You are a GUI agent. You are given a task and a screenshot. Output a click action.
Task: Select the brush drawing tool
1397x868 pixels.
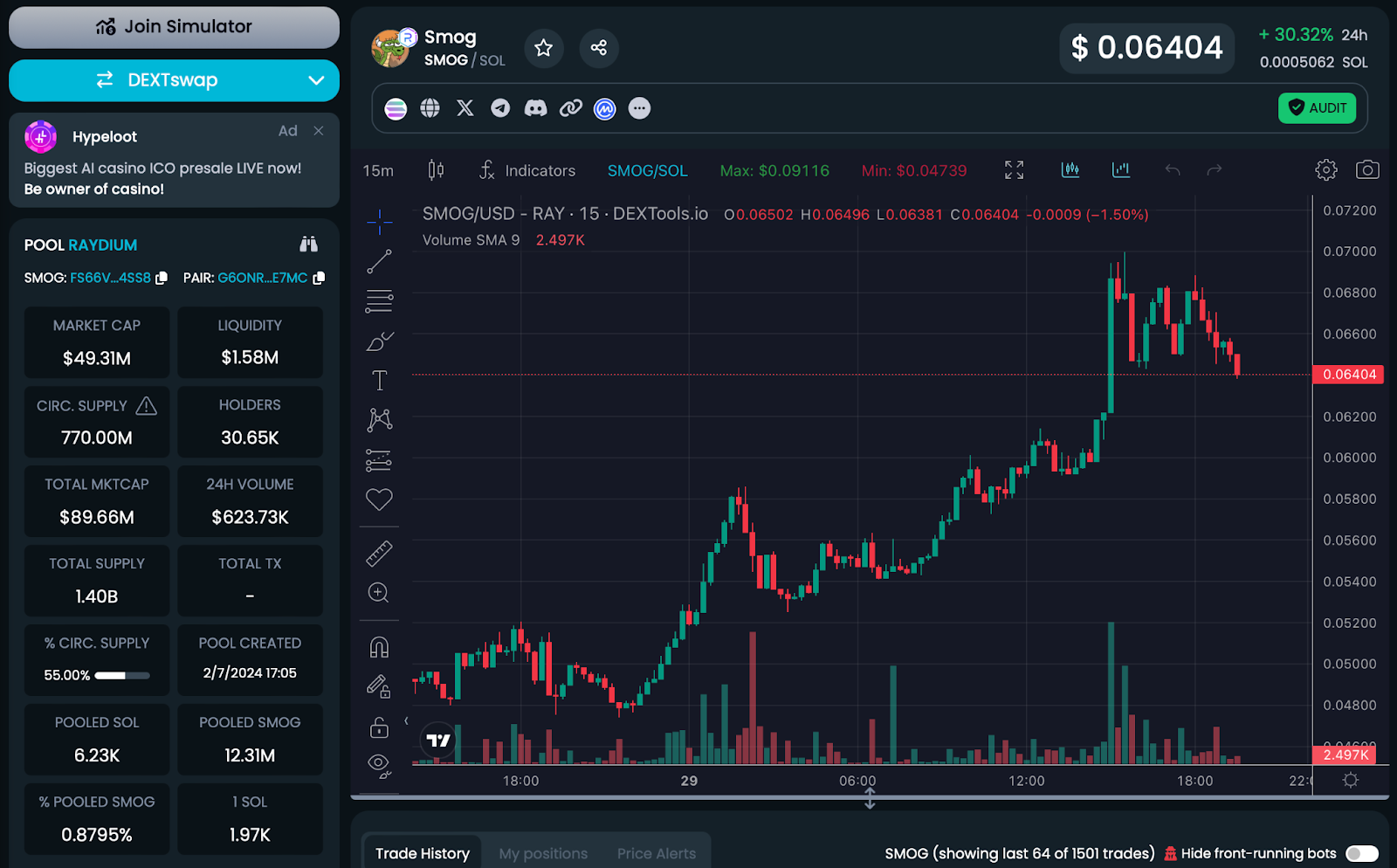point(379,341)
